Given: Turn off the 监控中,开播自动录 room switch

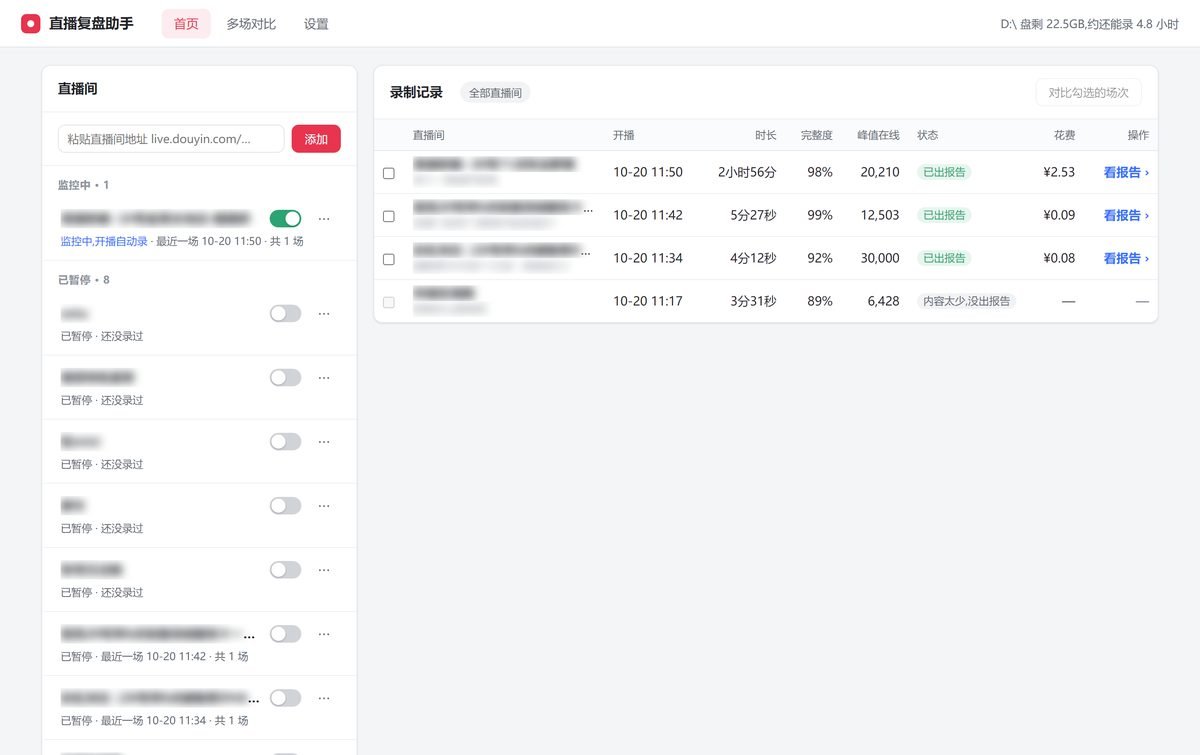Looking at the screenshot, I should [x=285, y=218].
